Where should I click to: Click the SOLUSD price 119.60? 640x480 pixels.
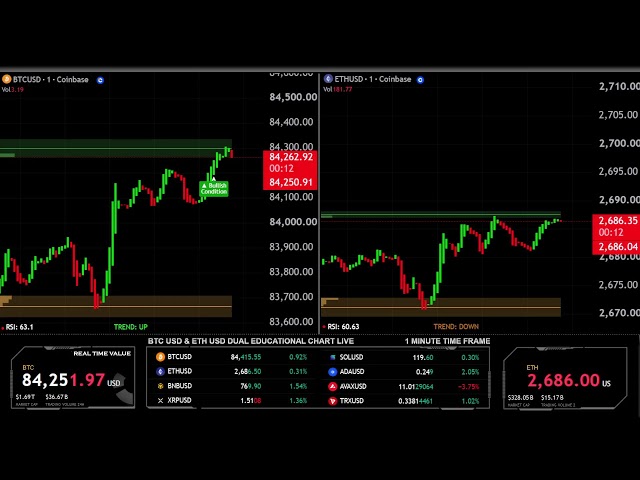423,358
